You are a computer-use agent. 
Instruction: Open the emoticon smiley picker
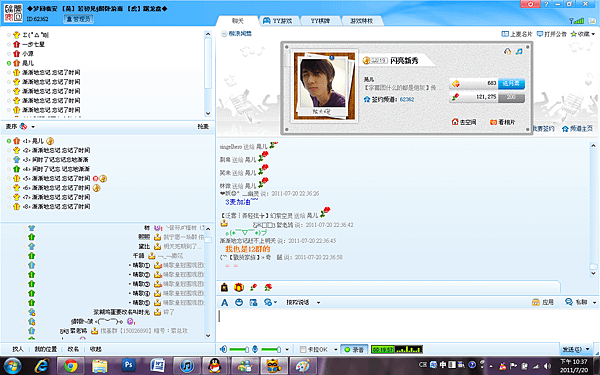tap(239, 302)
